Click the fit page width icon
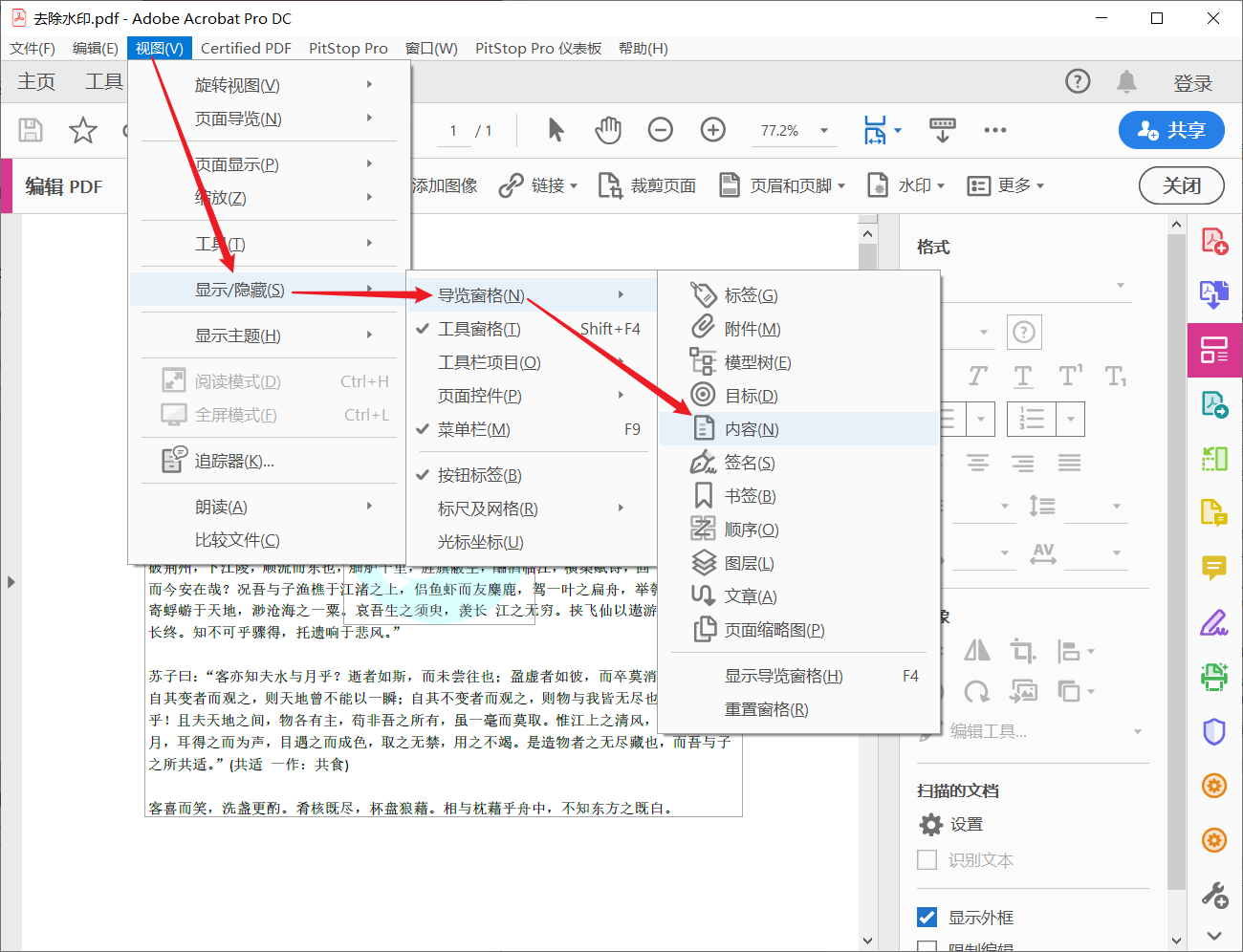The height and width of the screenshot is (952, 1243). 875,130
